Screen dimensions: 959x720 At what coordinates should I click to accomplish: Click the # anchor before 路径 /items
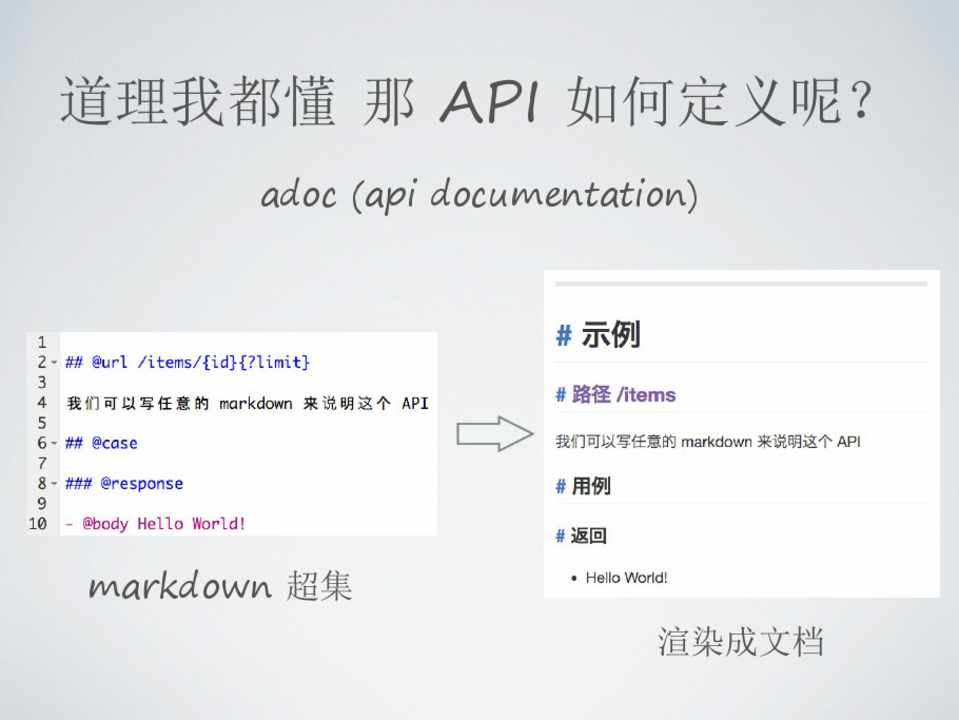point(561,395)
